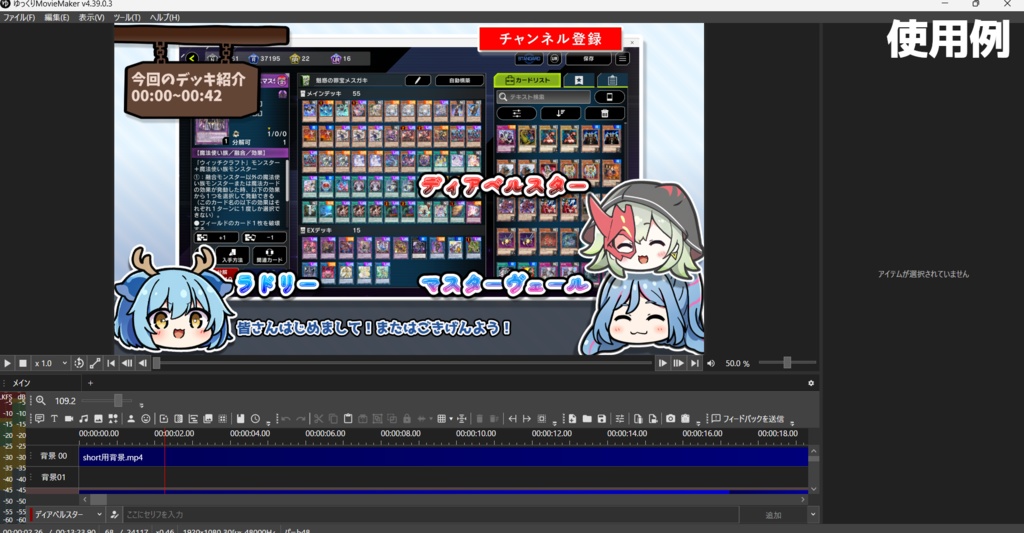1024x533 pixels.
Task: Open timeline settings gear icon
Action: (811, 383)
